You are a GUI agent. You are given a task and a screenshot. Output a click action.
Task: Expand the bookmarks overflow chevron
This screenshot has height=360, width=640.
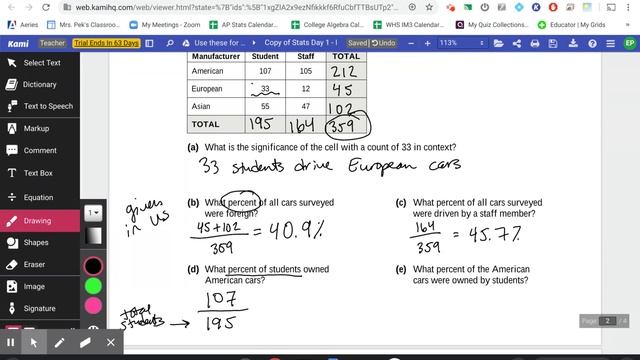(627, 25)
